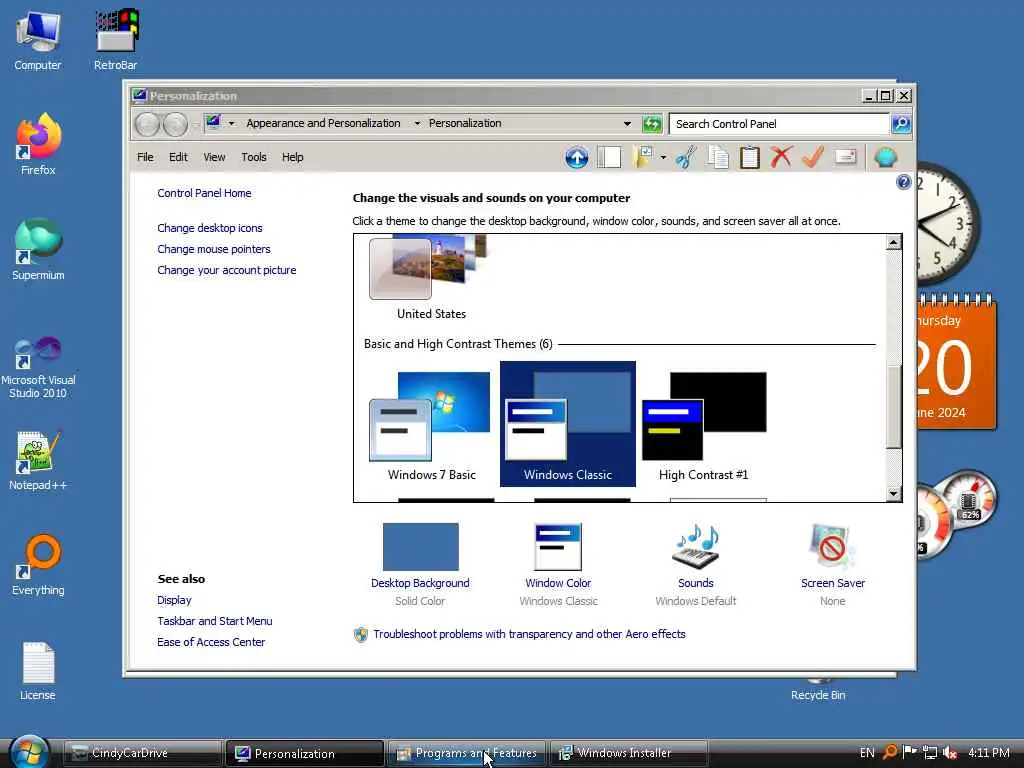The image size is (1024, 768).
Task: Open the View menu
Action: click(214, 157)
